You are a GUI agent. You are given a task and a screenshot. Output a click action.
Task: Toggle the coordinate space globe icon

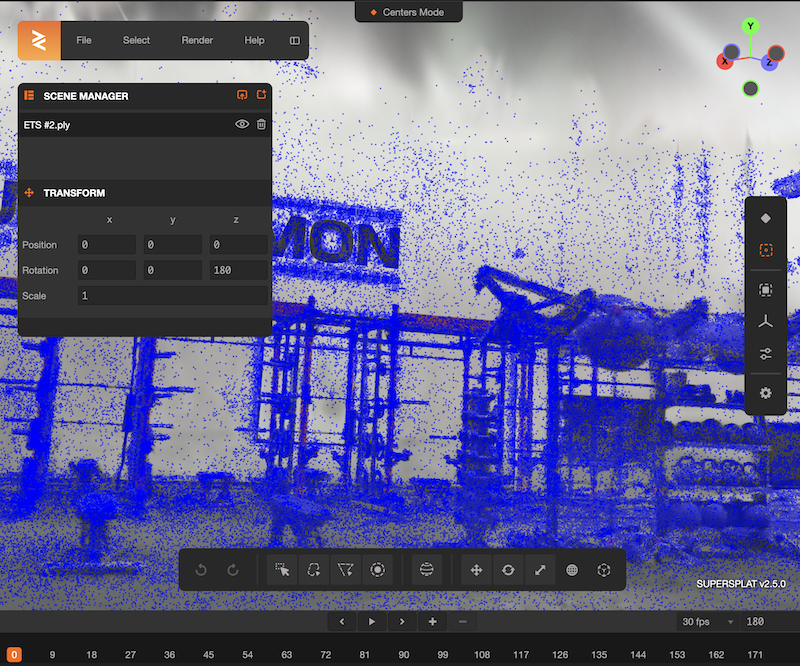tap(572, 570)
